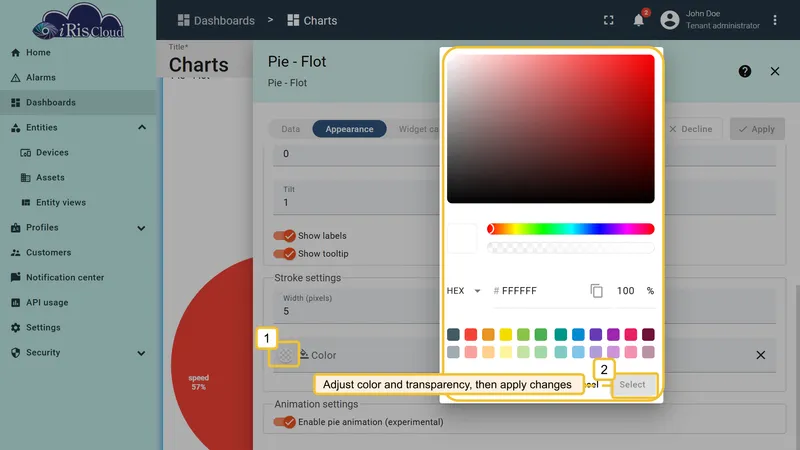
Task: Click the Security shield icon
Action: pyautogui.click(x=15, y=353)
